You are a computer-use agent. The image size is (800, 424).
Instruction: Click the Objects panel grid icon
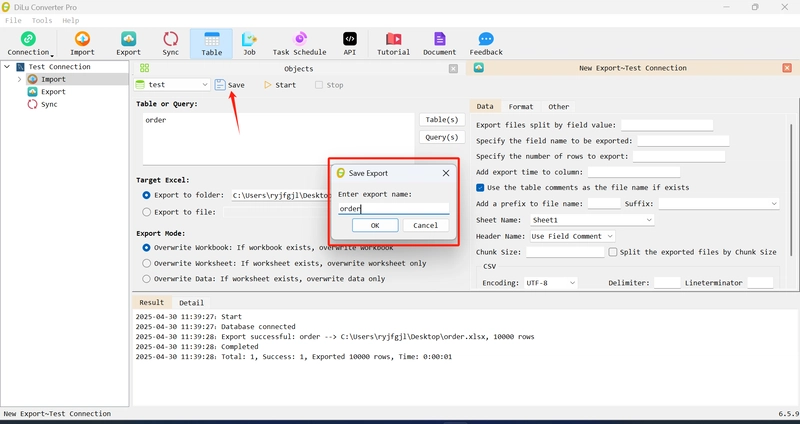(x=144, y=68)
